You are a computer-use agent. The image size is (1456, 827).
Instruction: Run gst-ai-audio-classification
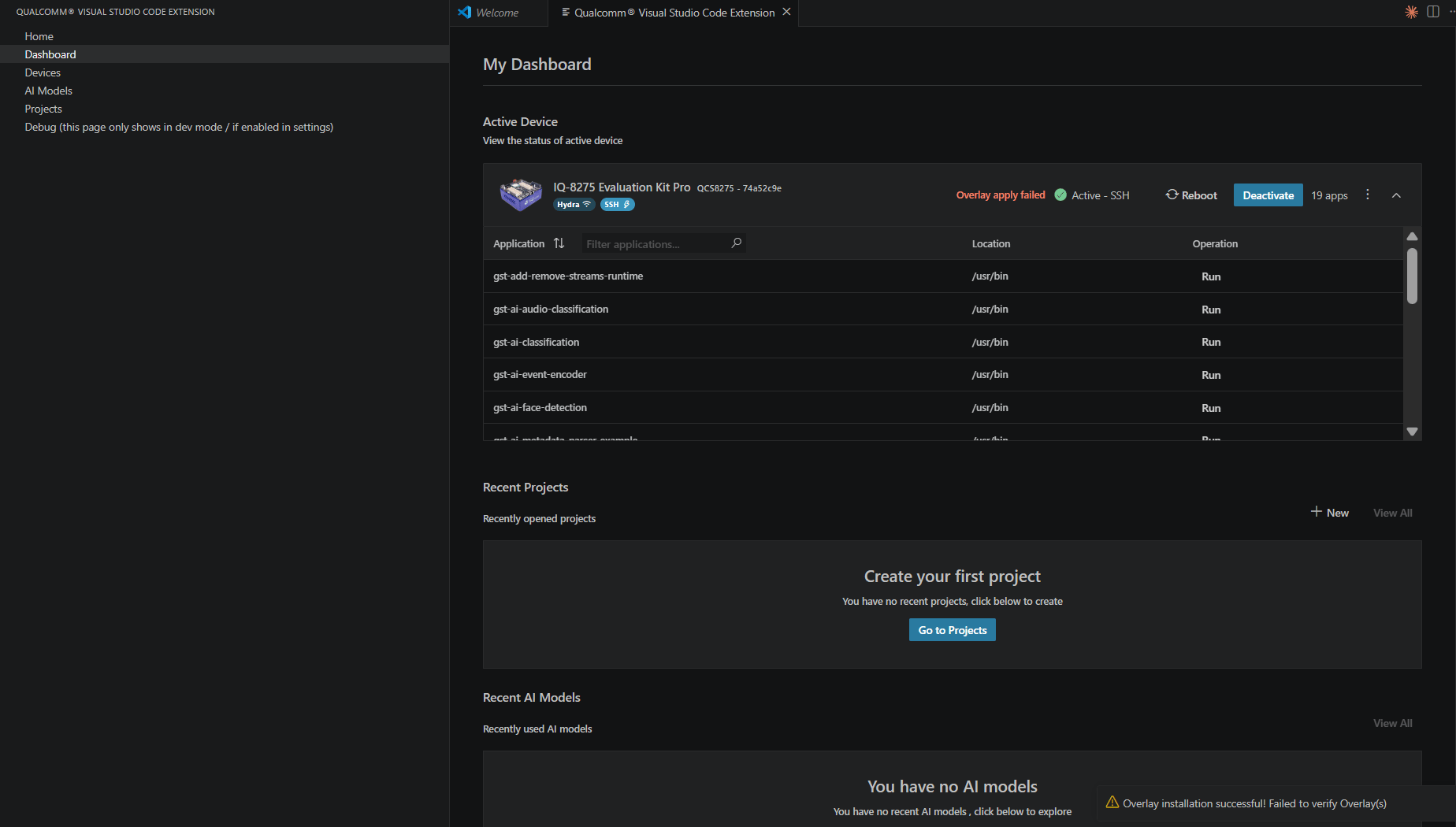tap(1211, 310)
